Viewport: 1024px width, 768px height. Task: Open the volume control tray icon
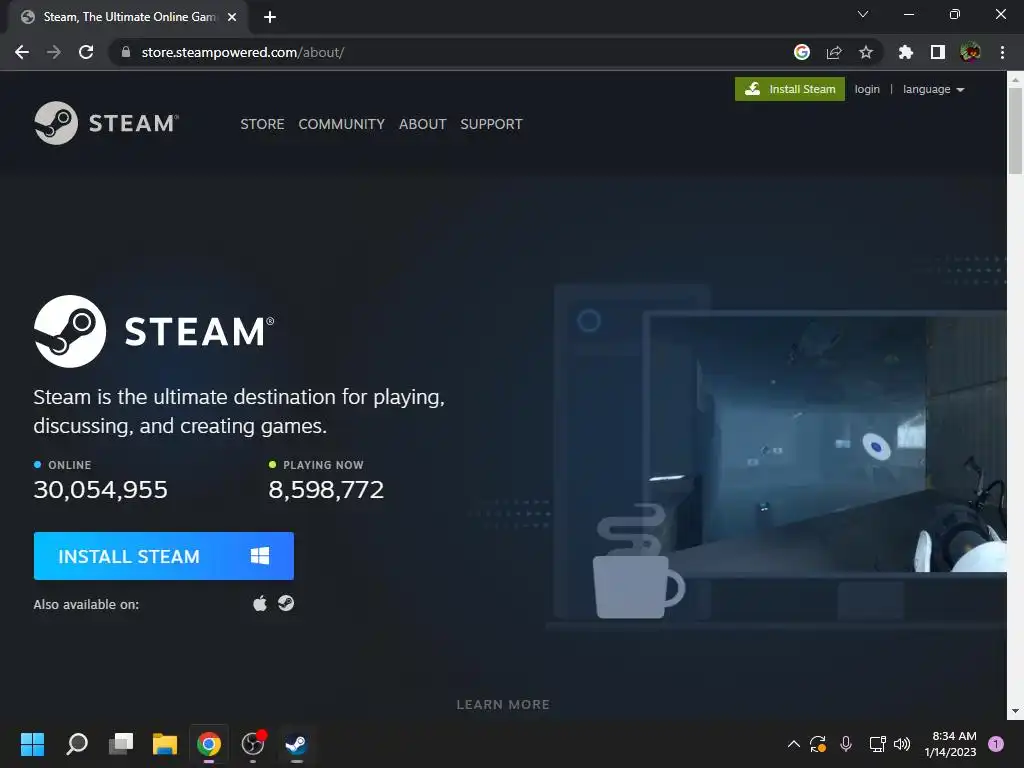[x=902, y=744]
